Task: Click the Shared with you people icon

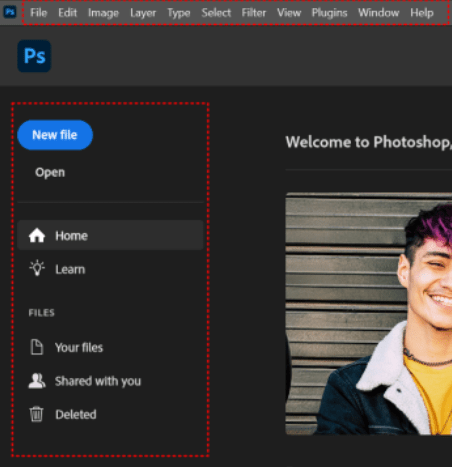Action: (x=37, y=381)
